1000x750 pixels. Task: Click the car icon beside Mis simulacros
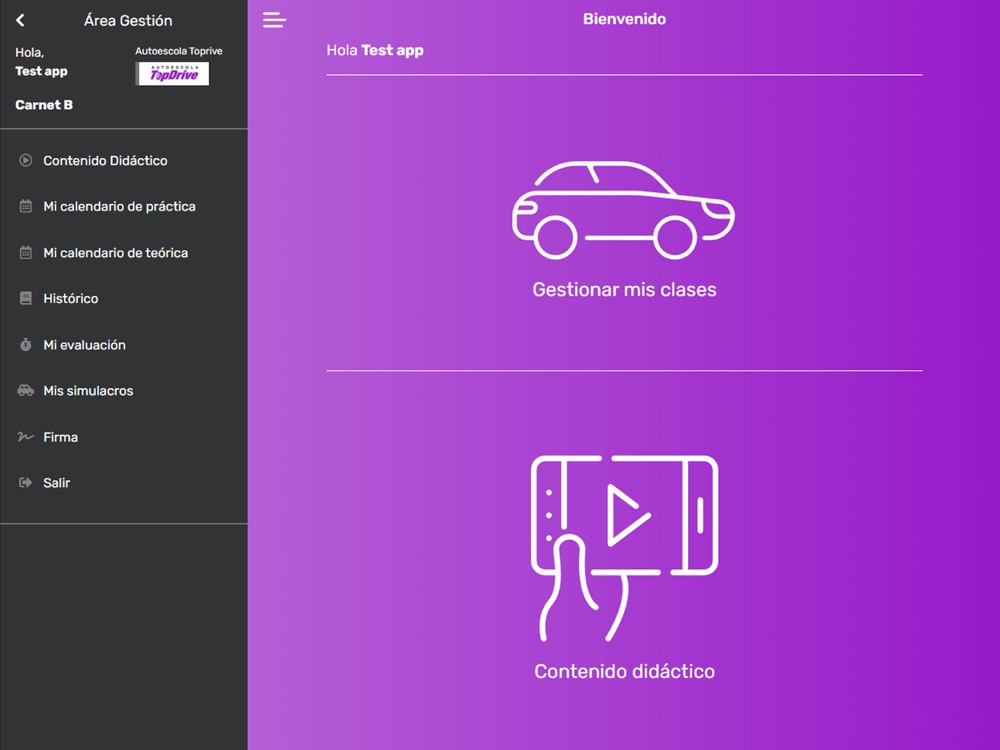[x=26, y=391]
